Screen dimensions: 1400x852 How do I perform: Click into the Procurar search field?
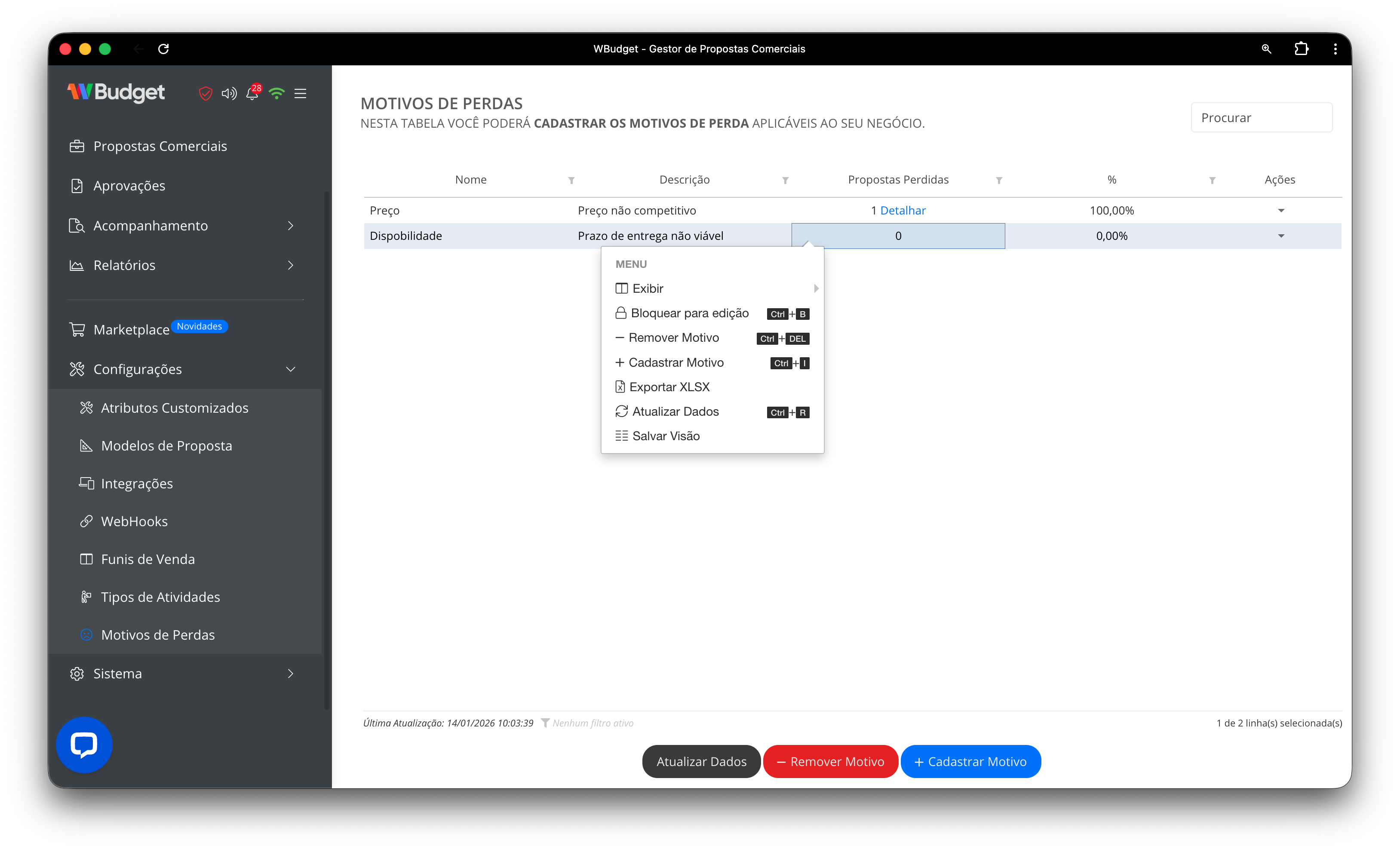[x=1262, y=118]
